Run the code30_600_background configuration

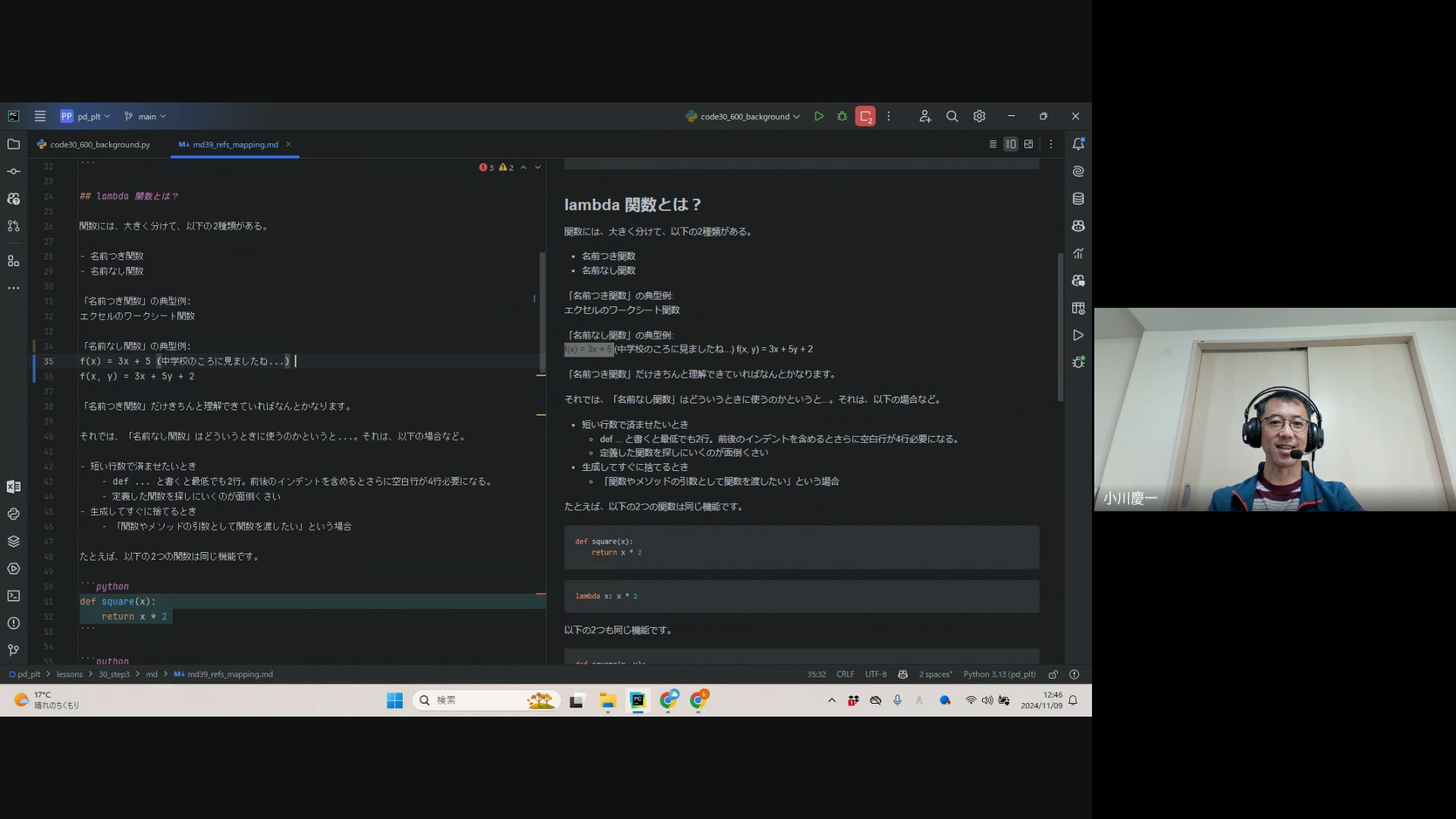(x=819, y=116)
